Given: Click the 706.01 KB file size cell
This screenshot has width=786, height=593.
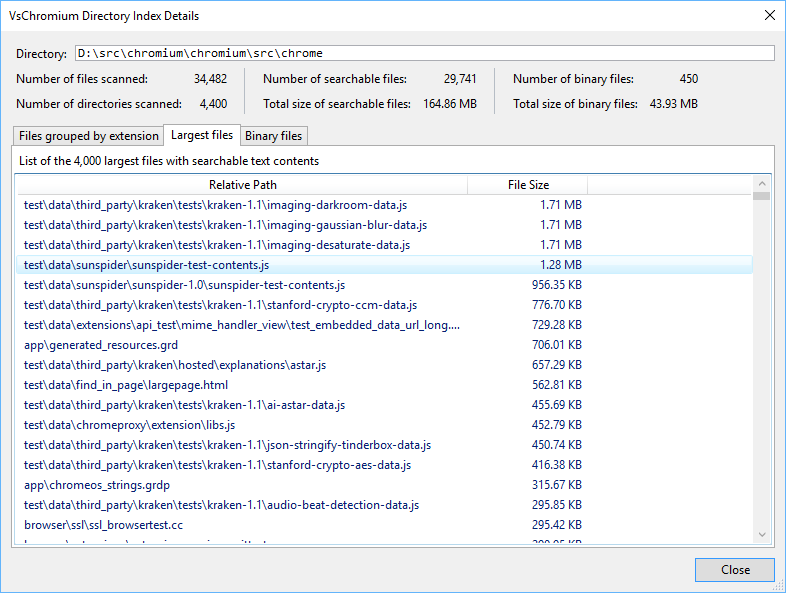Looking at the screenshot, I should [x=556, y=345].
